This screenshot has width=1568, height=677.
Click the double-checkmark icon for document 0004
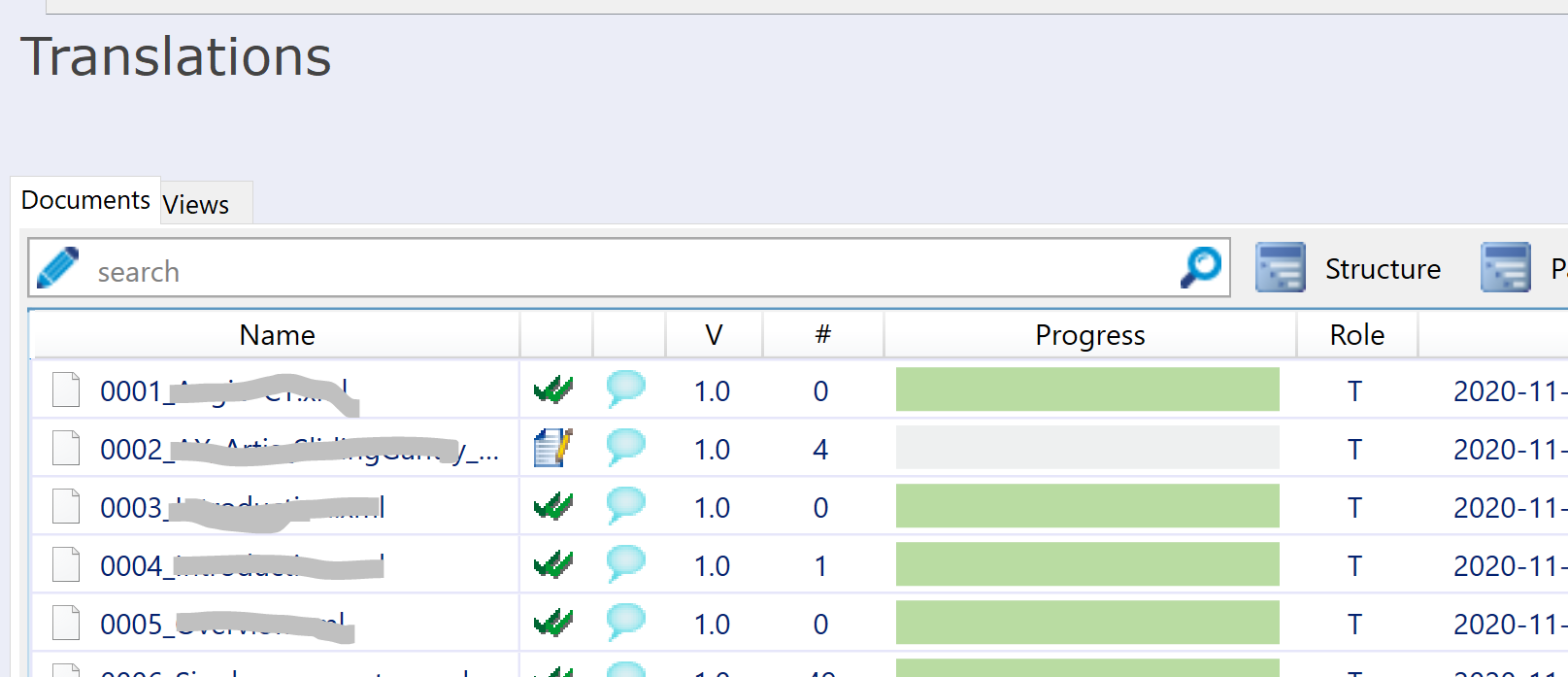(553, 564)
